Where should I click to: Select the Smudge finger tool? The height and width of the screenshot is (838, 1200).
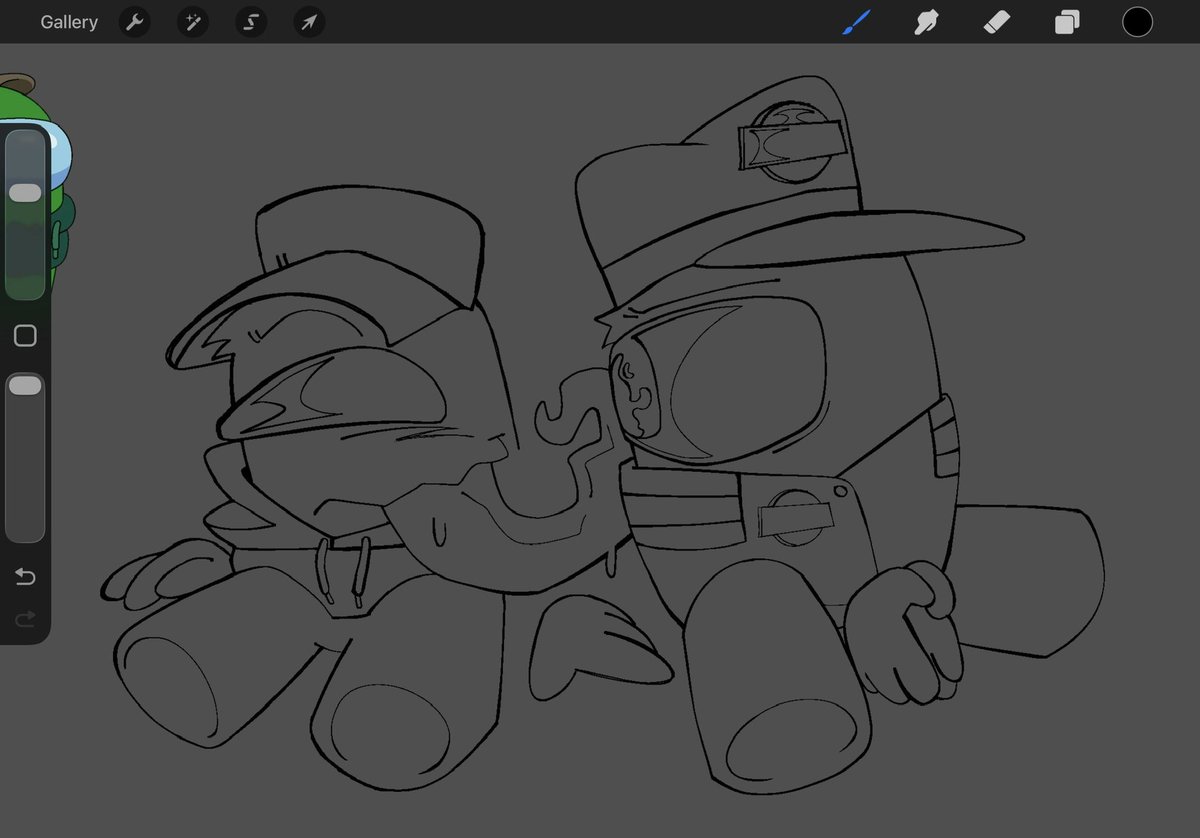[926, 22]
